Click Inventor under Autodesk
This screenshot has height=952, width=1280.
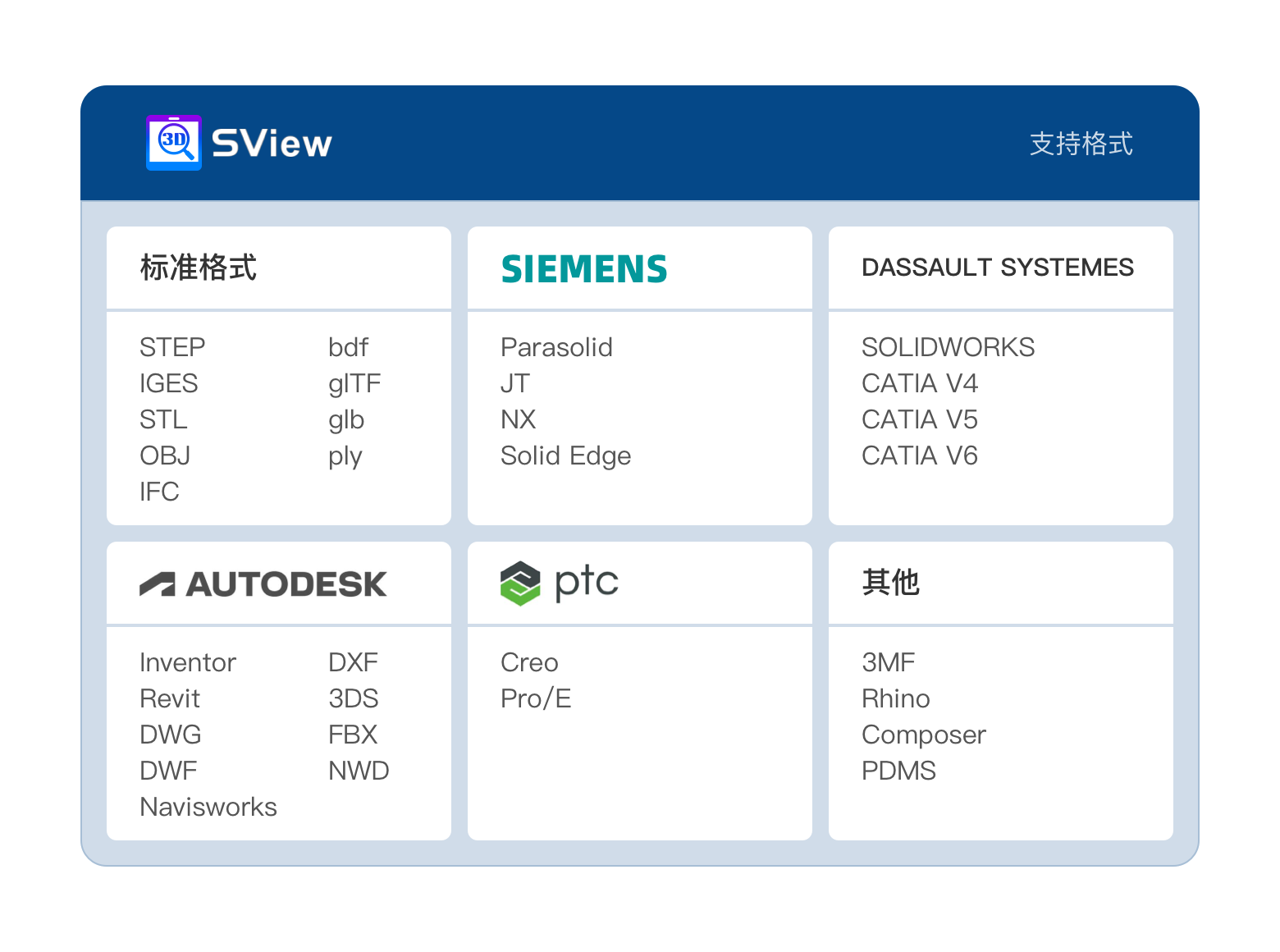tap(188, 662)
